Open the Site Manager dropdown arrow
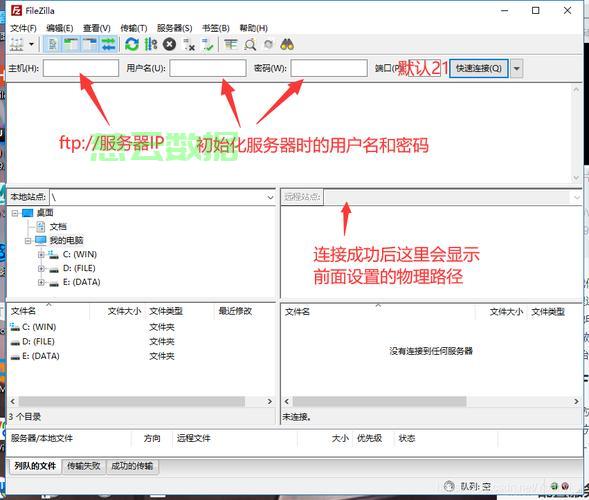 click(32, 45)
